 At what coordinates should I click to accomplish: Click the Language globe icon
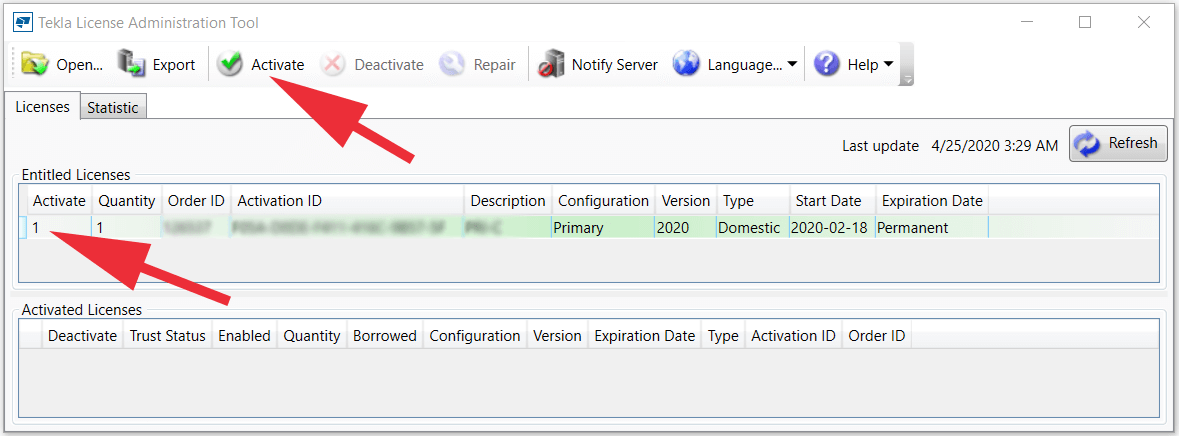point(686,65)
